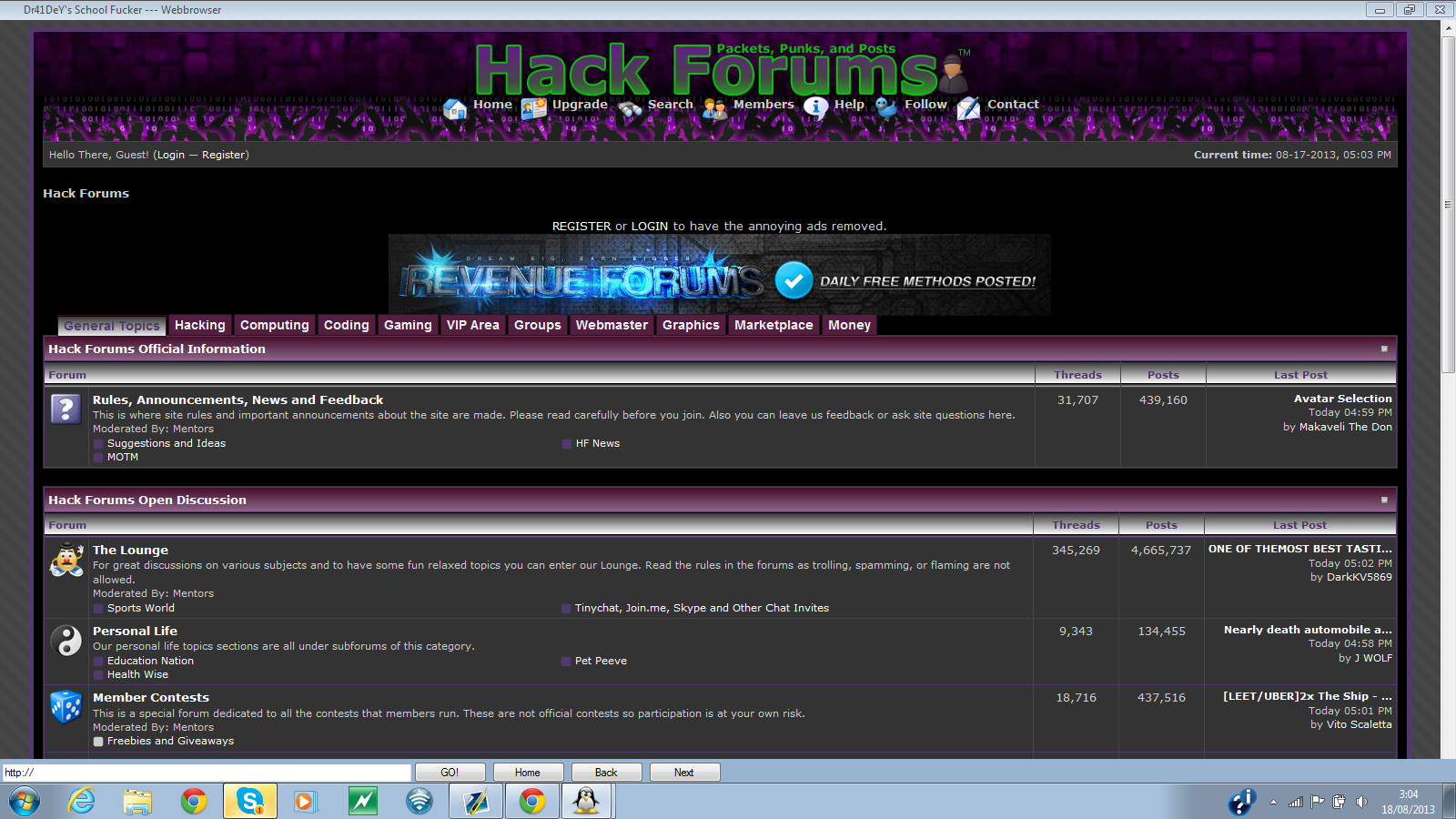
Task: Open the Action Center flag icon
Action: click(x=1318, y=802)
